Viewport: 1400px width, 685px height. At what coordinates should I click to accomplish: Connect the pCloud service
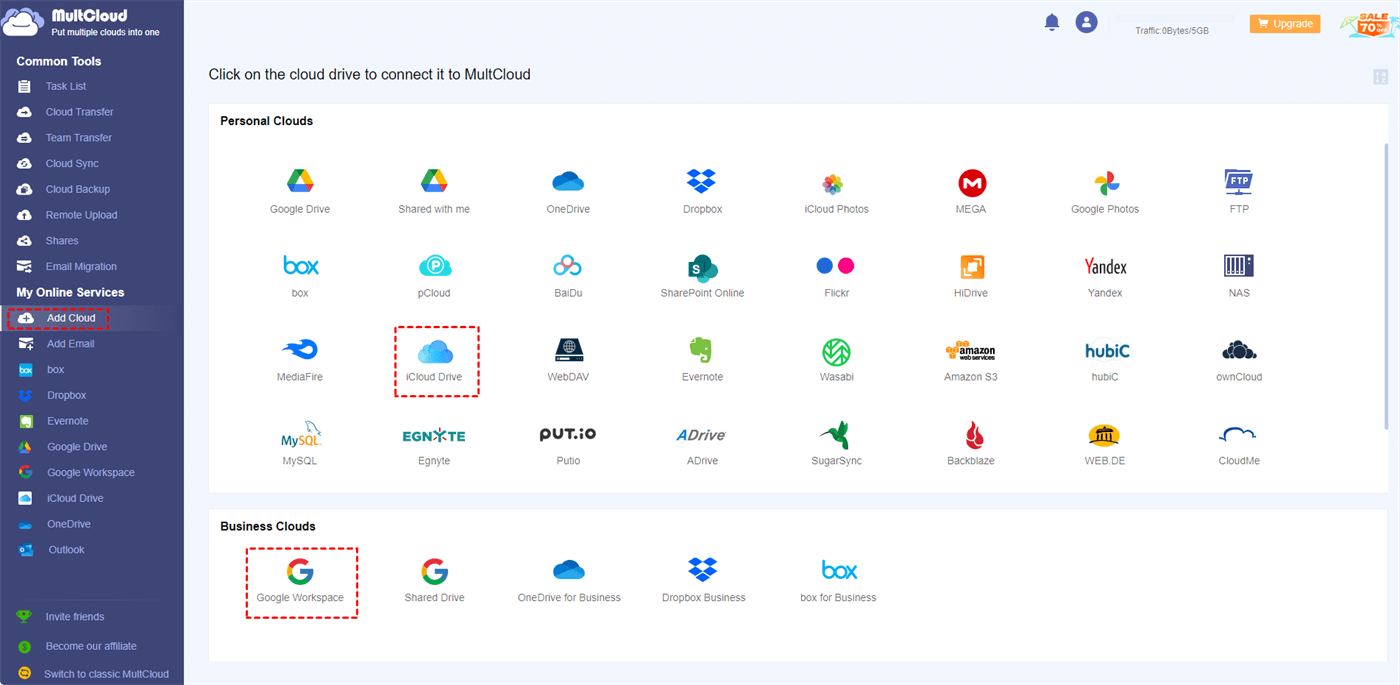[434, 275]
